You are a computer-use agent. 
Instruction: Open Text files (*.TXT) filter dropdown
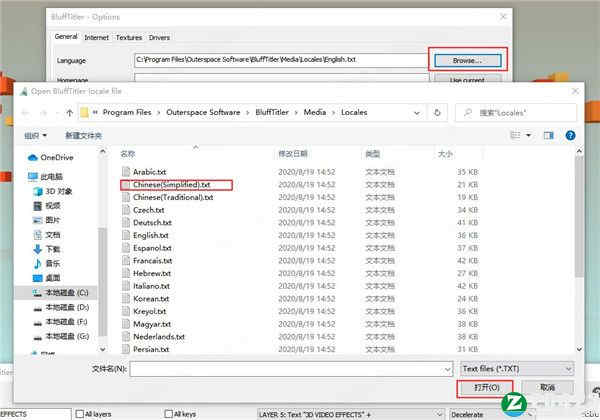pos(517,369)
